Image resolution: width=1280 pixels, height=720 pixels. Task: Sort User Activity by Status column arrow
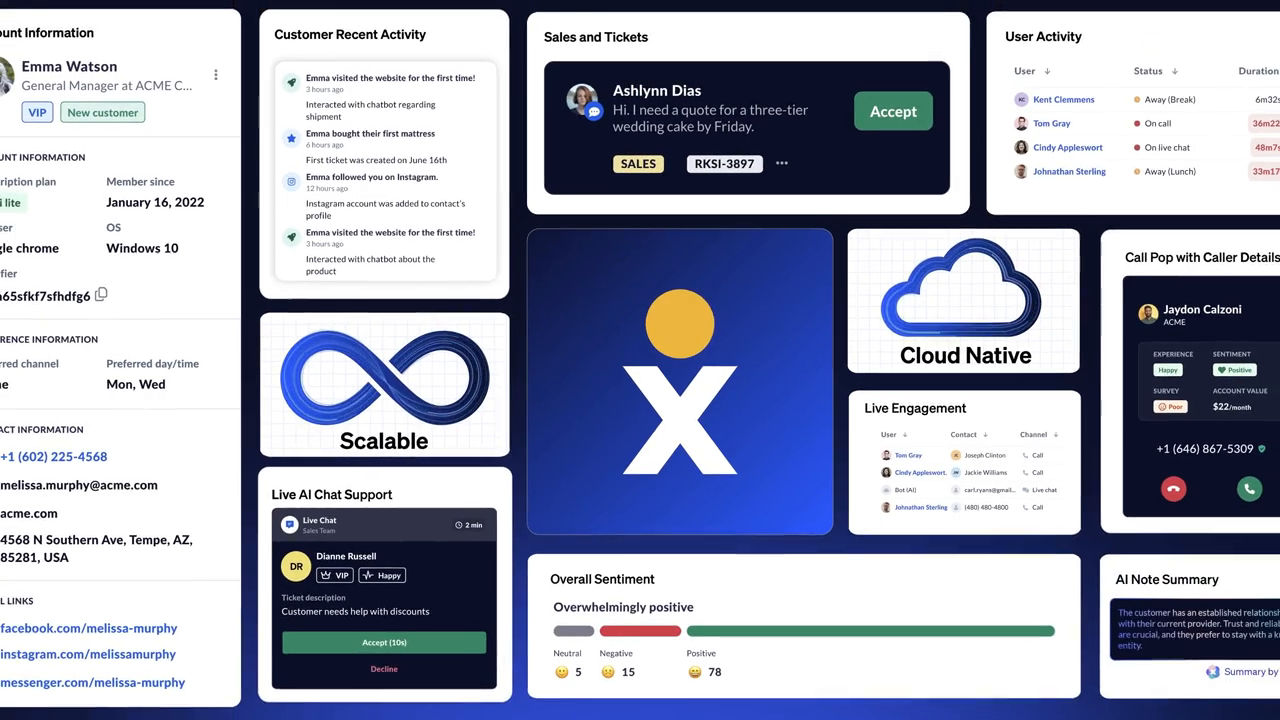coord(1174,72)
